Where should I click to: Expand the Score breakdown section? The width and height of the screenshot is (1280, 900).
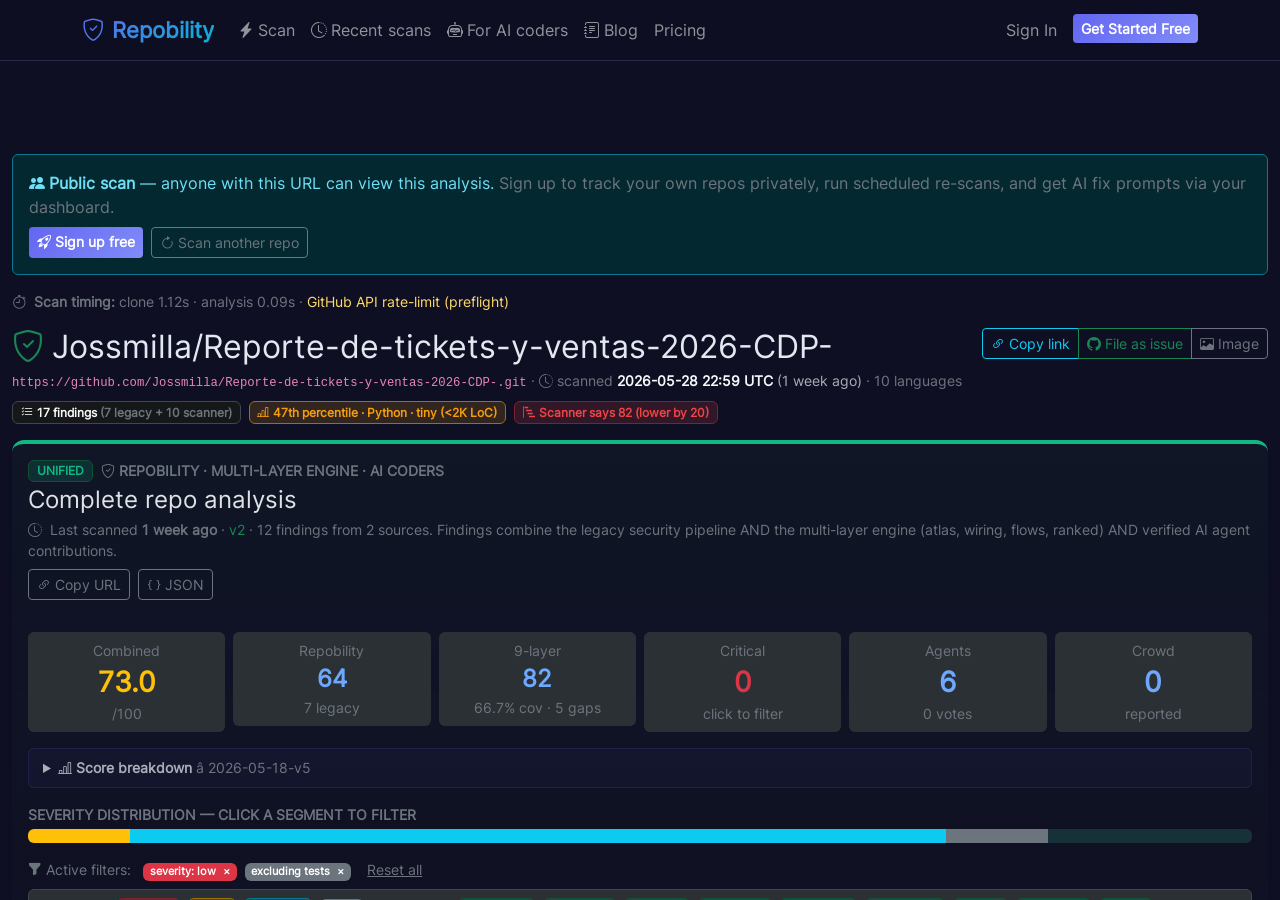pyautogui.click(x=640, y=768)
